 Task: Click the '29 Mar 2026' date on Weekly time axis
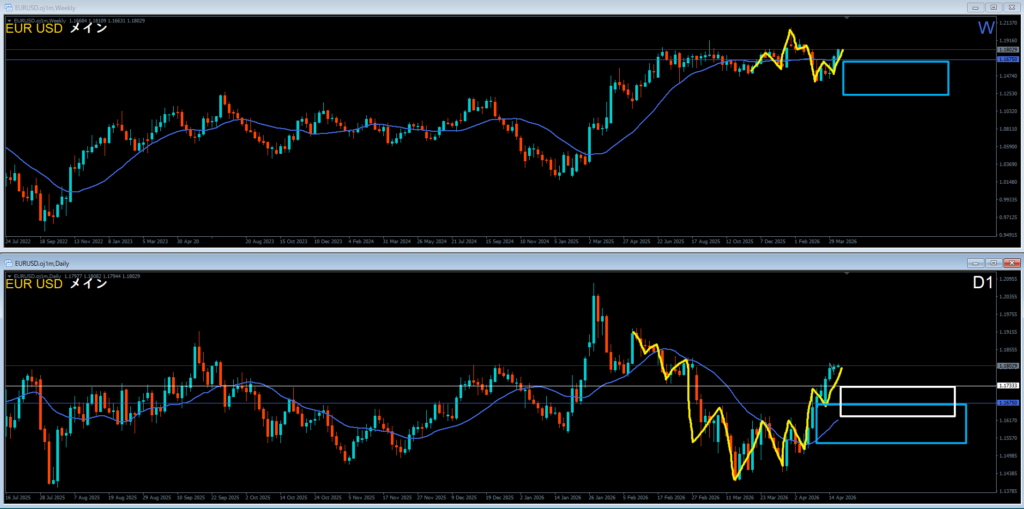pyautogui.click(x=842, y=241)
